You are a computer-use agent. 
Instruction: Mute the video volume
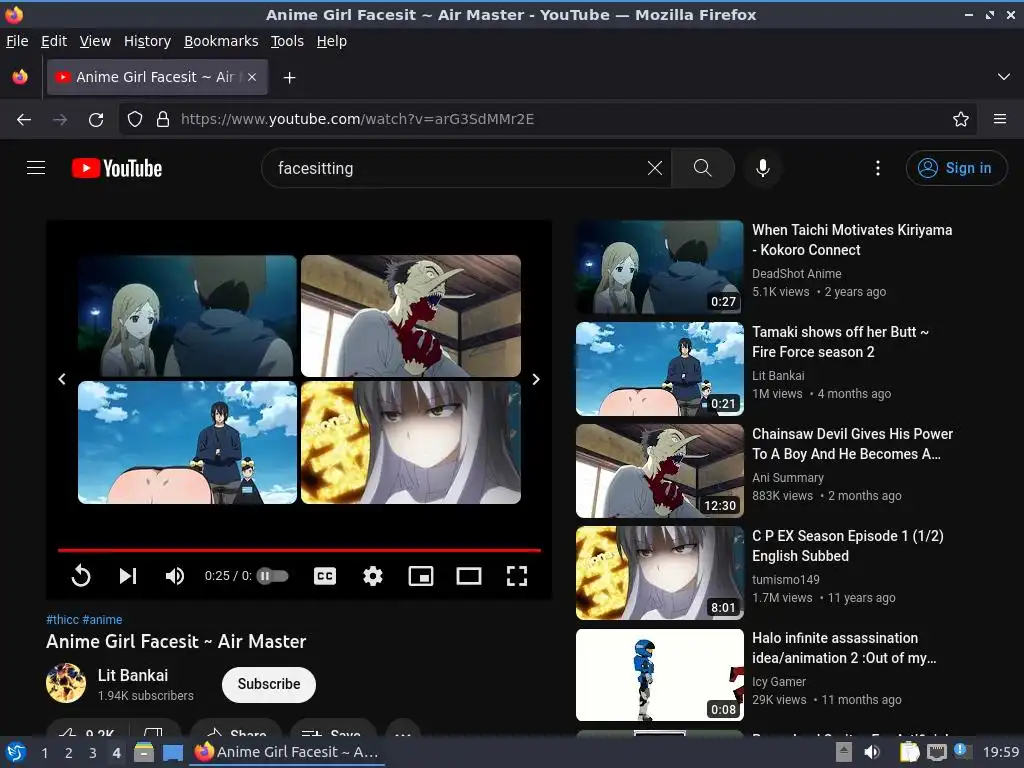click(x=174, y=576)
